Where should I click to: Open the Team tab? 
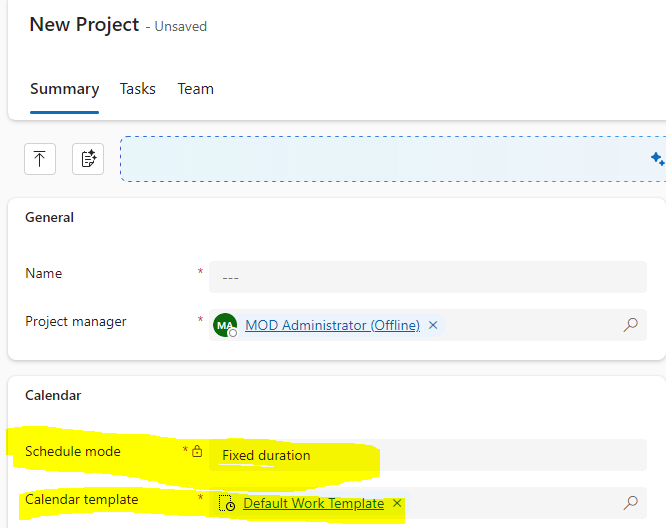pos(196,89)
